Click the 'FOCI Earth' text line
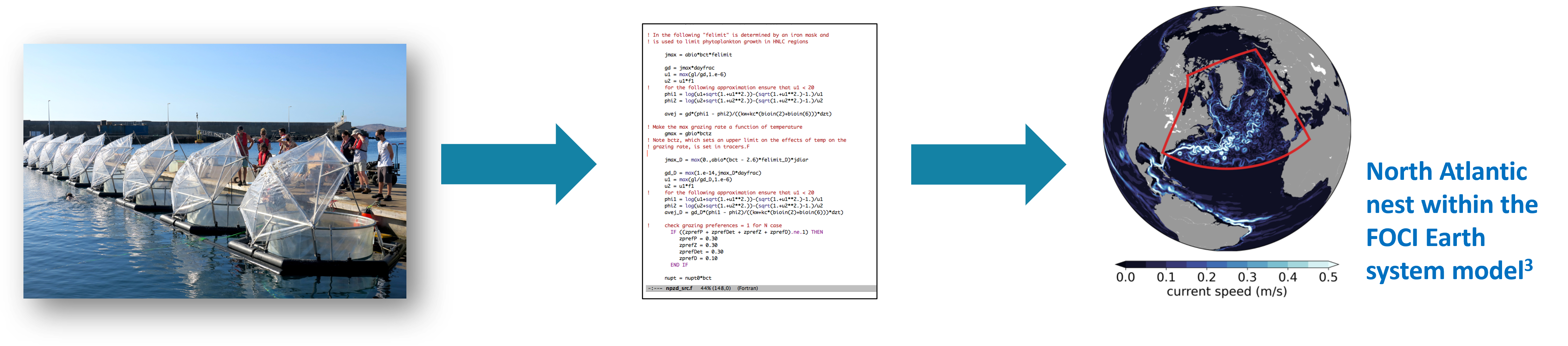 [x=1426, y=238]
